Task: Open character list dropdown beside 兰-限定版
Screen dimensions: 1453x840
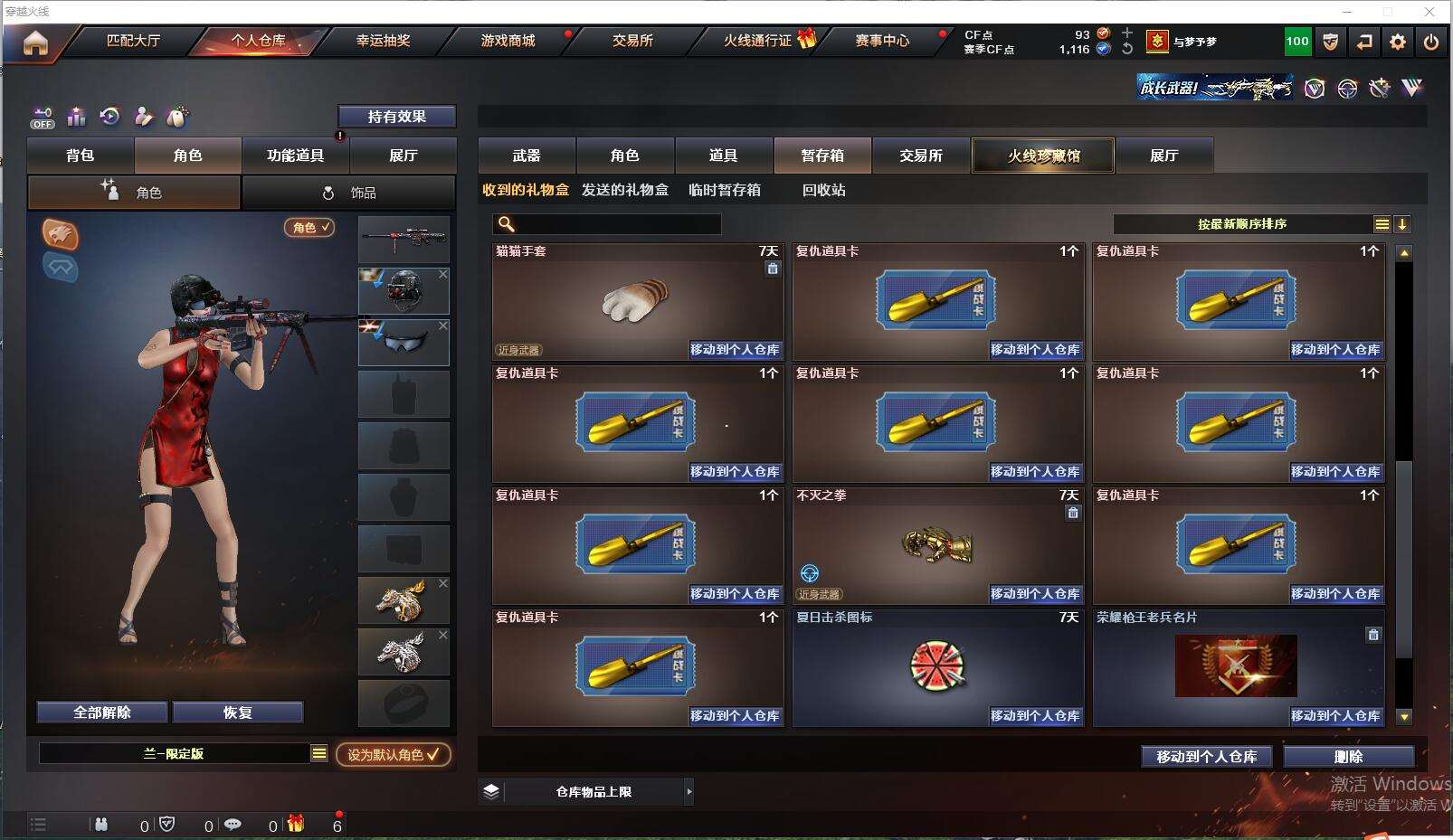Action: [x=318, y=753]
